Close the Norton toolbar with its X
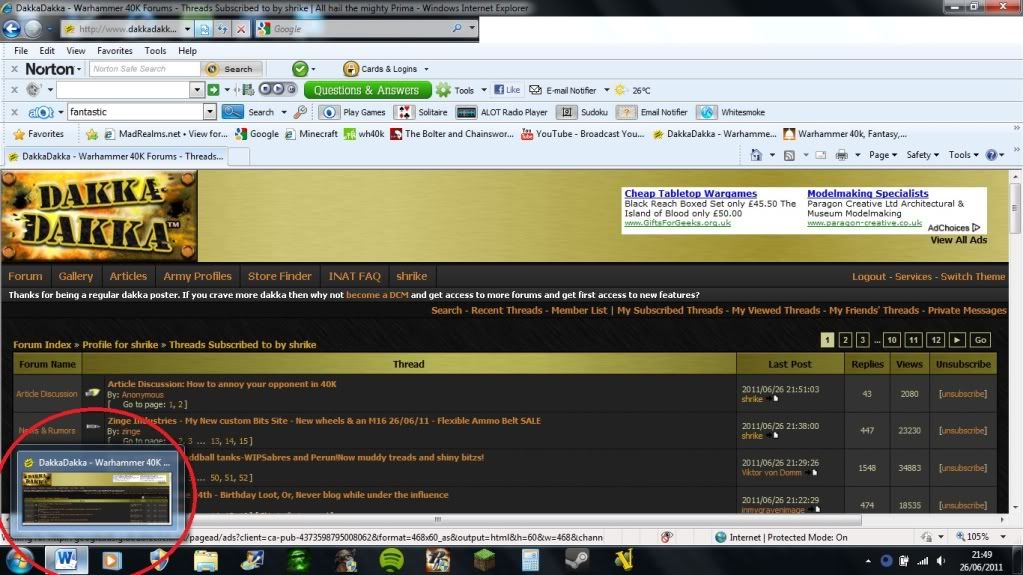The width and height of the screenshot is (1023, 575). tap(14, 69)
